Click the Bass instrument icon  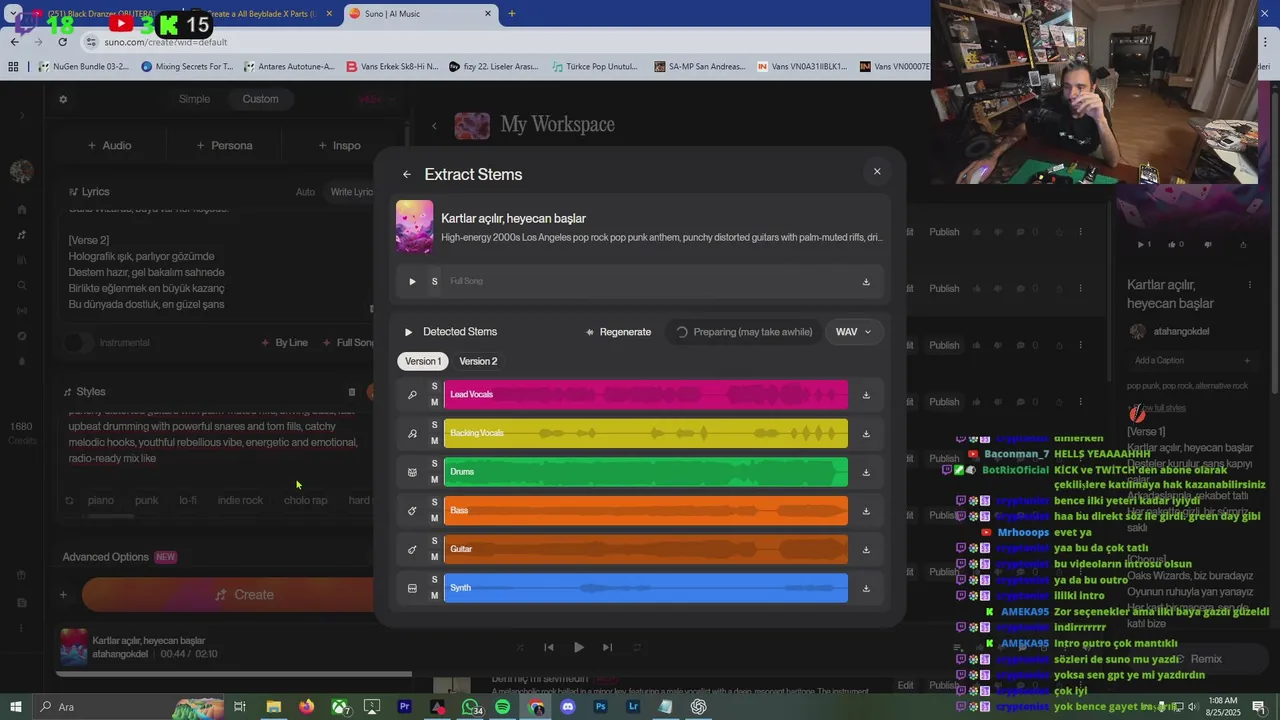click(412, 510)
